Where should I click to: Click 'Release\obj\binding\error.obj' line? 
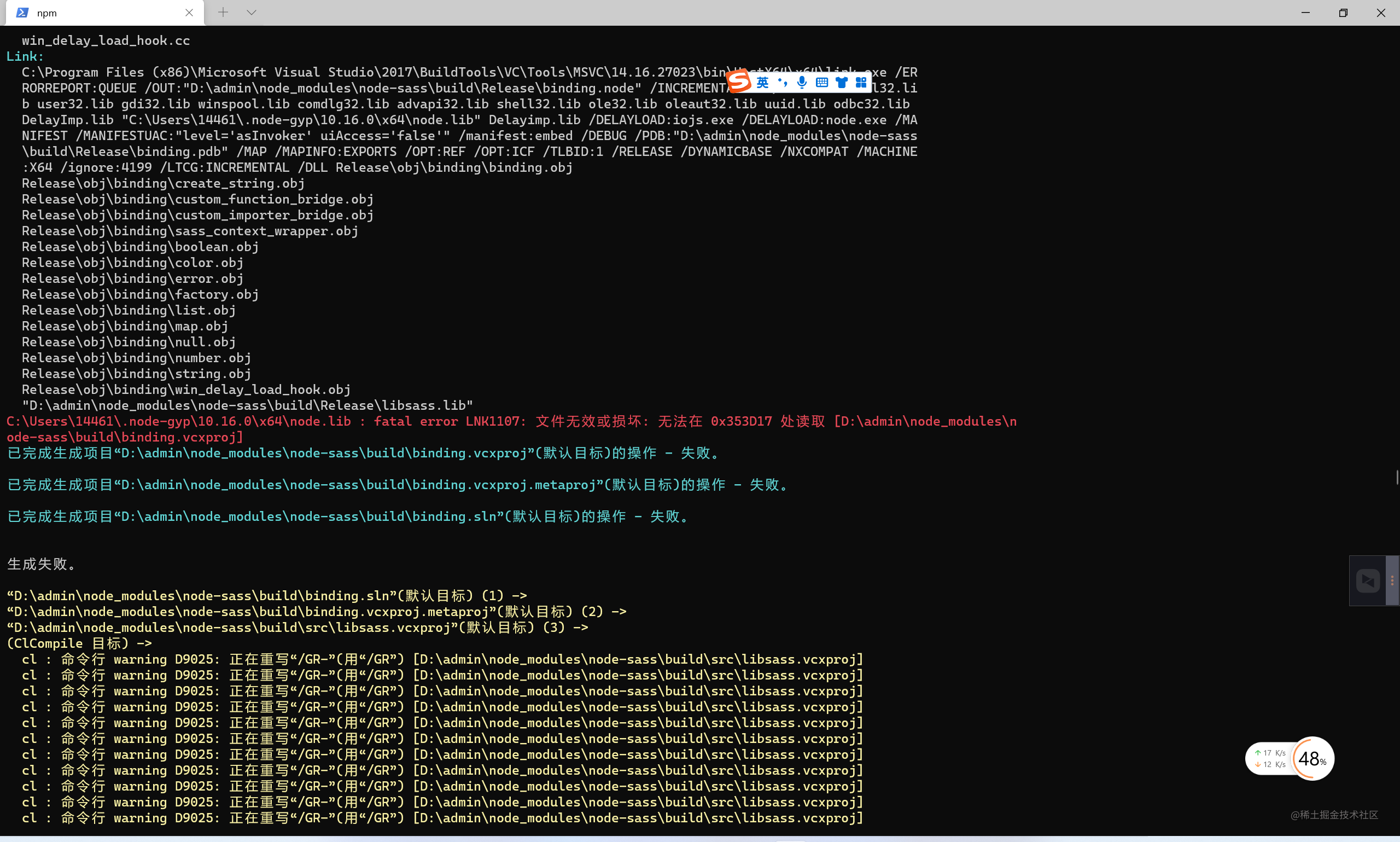pos(133,278)
